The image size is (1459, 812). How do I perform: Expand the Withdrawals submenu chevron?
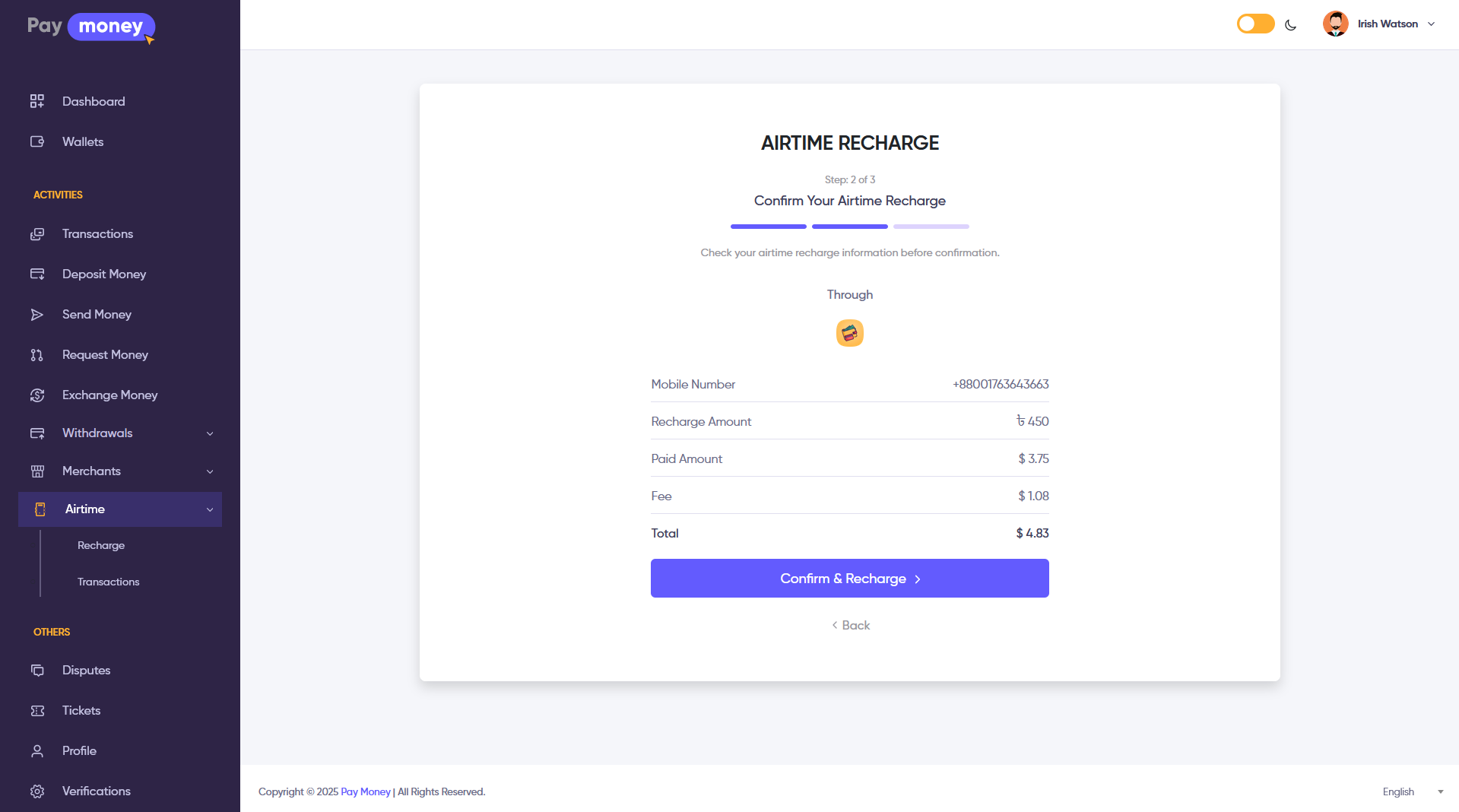210,433
